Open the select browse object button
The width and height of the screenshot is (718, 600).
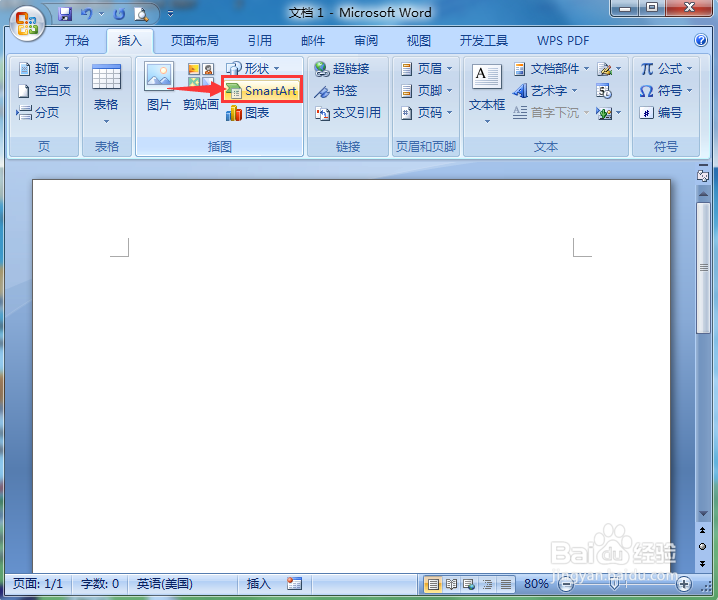(x=702, y=547)
